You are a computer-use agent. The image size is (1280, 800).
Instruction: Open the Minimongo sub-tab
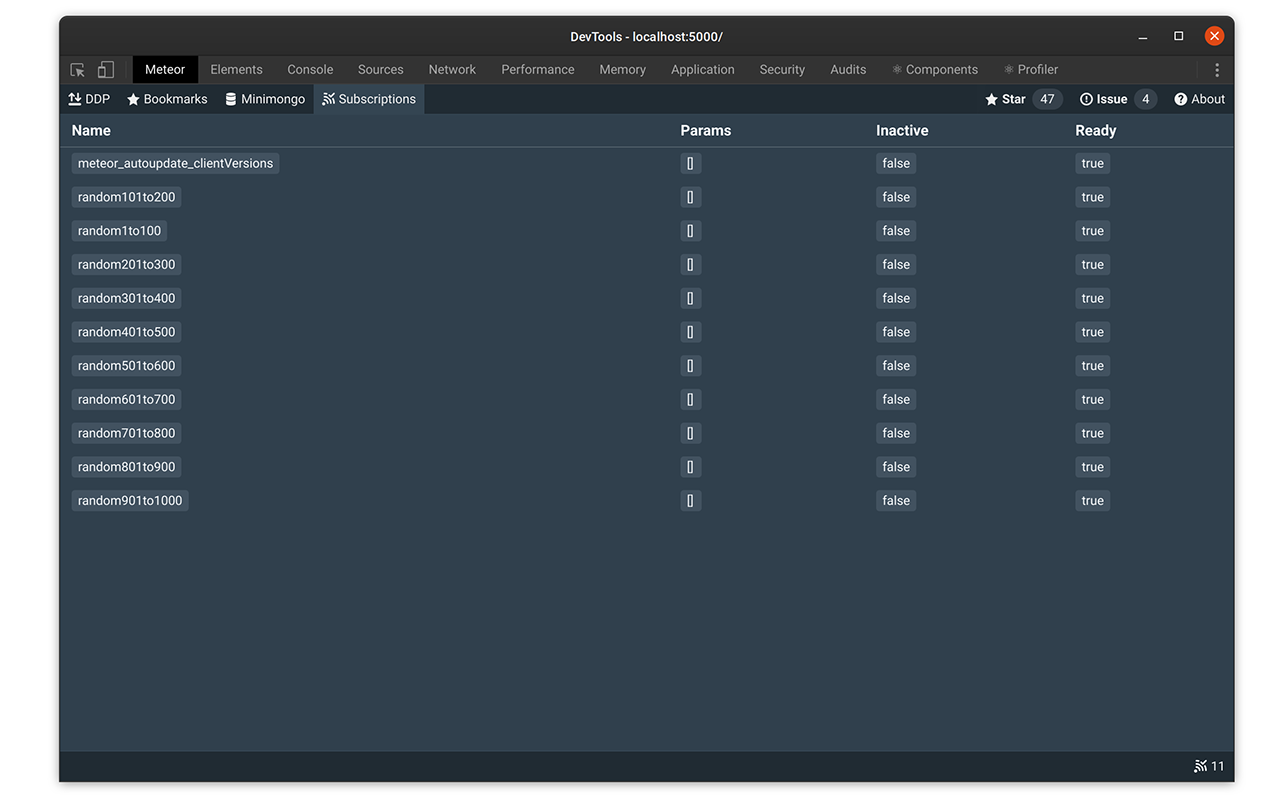click(265, 99)
